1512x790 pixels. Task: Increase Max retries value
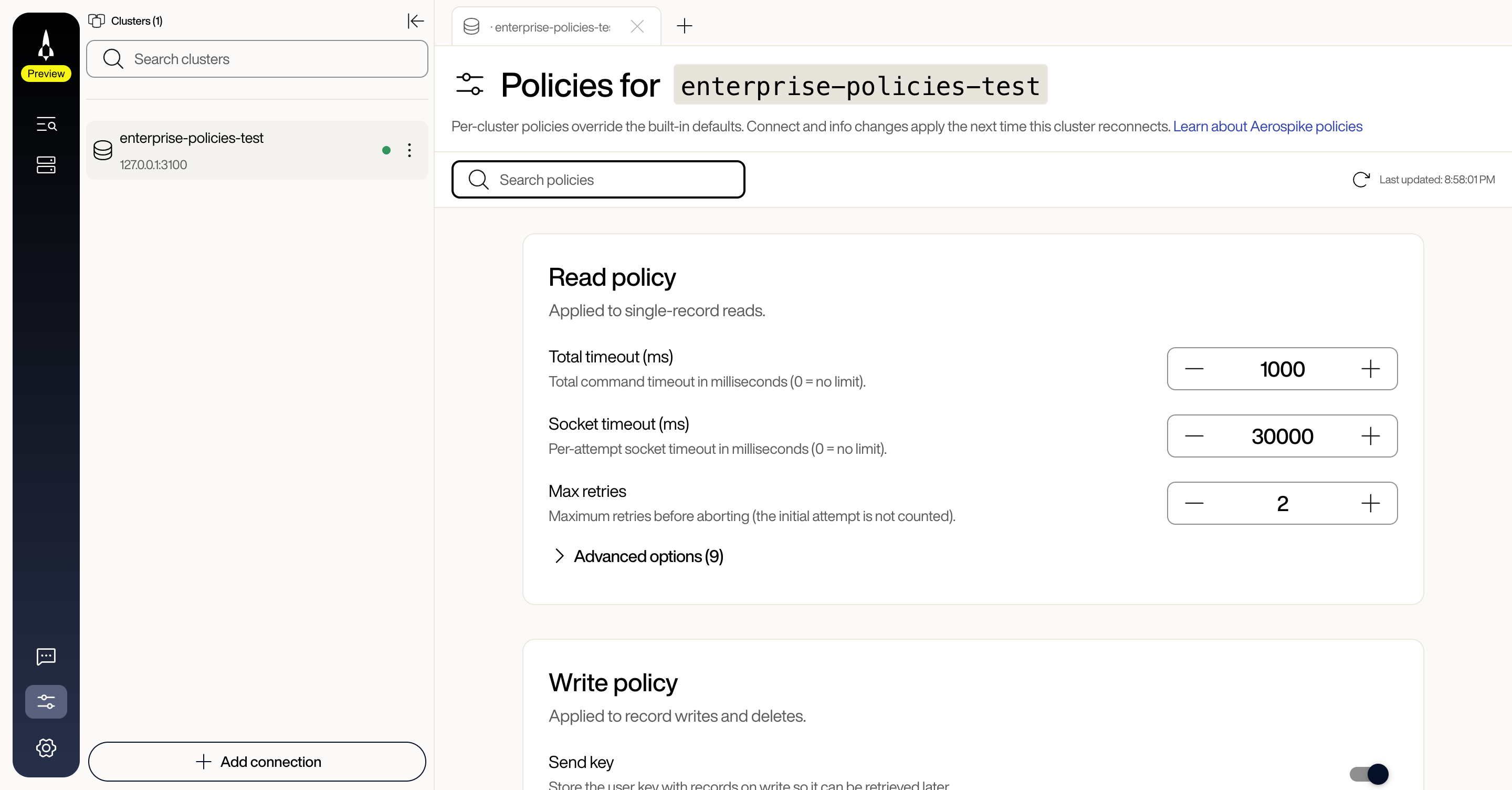(x=1371, y=503)
